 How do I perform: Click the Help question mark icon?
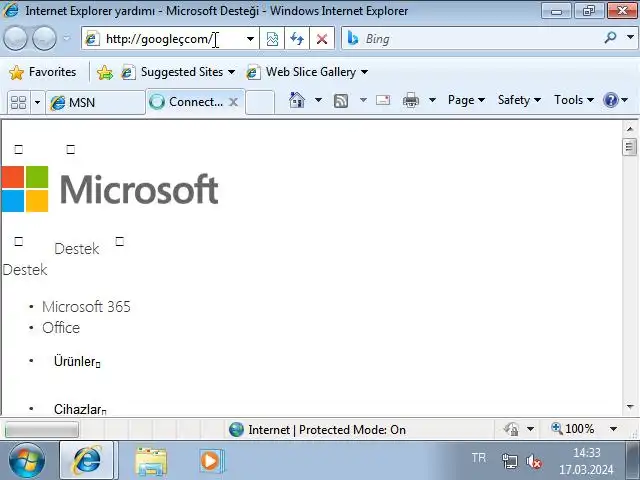pyautogui.click(x=611, y=100)
